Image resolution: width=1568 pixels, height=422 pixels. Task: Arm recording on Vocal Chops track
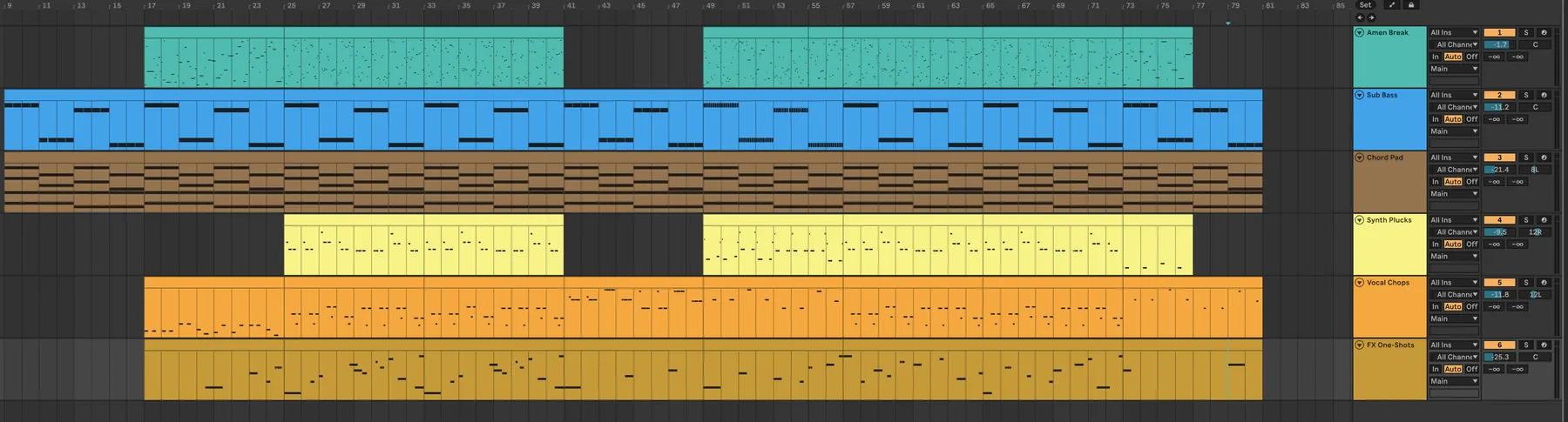(x=1544, y=283)
